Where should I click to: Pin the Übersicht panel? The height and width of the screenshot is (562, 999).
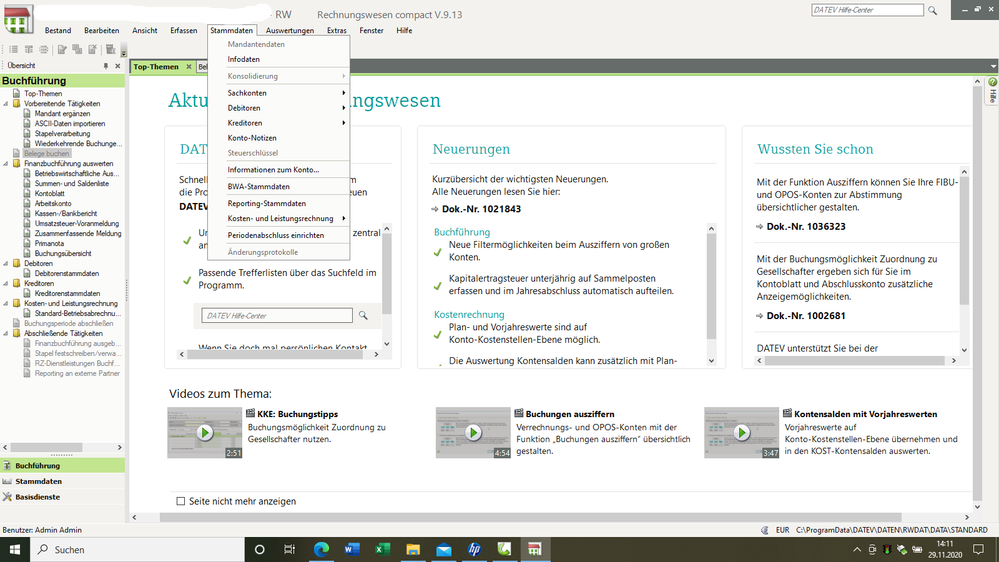point(106,66)
